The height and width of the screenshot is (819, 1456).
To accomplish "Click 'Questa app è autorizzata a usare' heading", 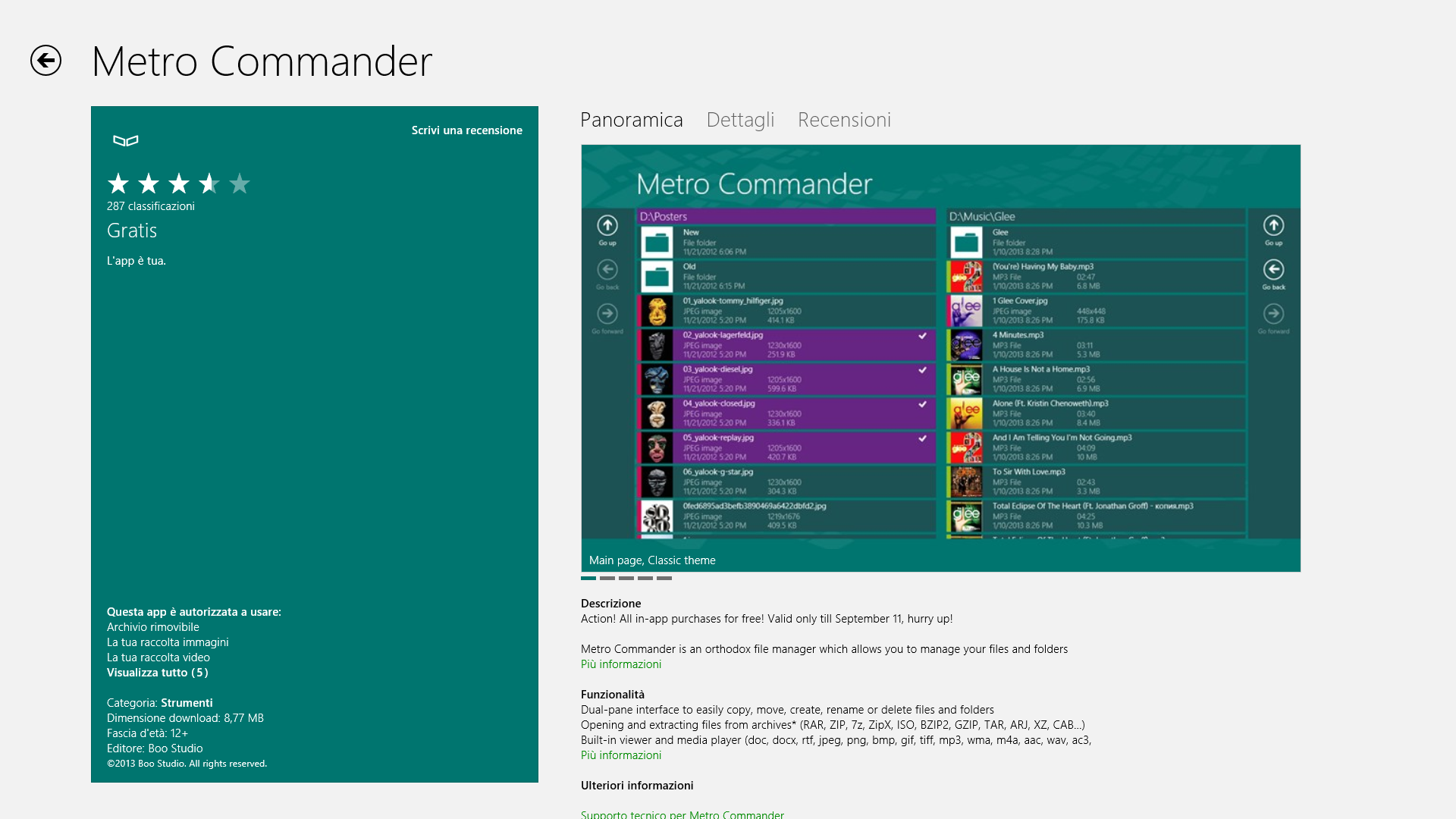I will coord(194,612).
